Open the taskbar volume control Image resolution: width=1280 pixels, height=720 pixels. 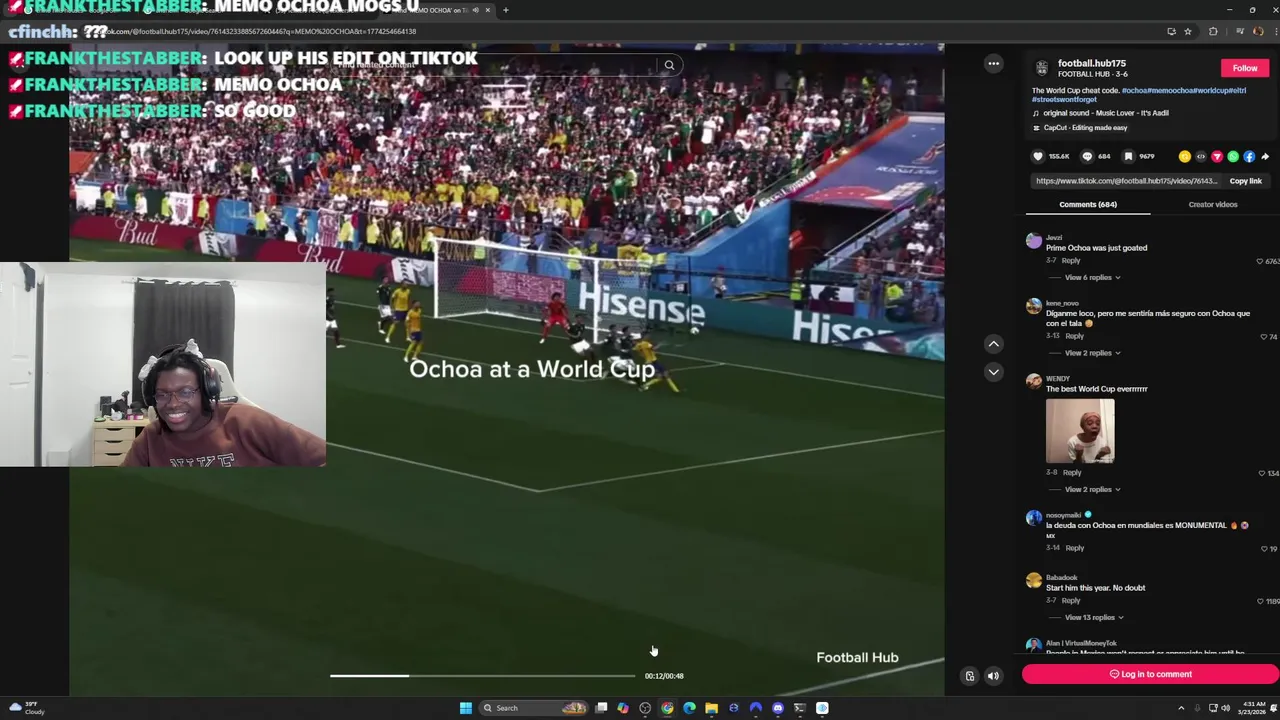[x=1225, y=708]
